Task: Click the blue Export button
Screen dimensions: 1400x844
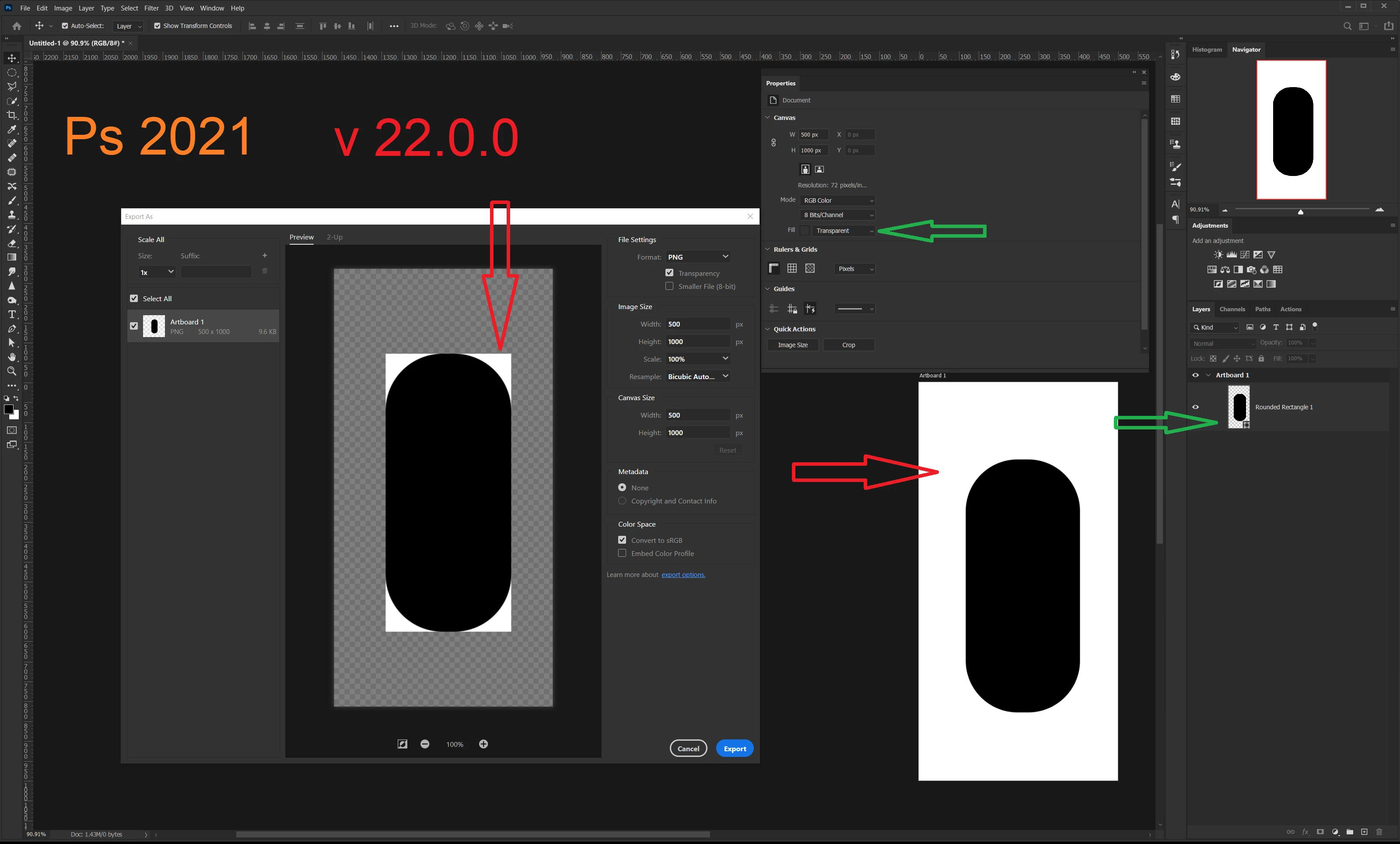Action: click(x=735, y=749)
